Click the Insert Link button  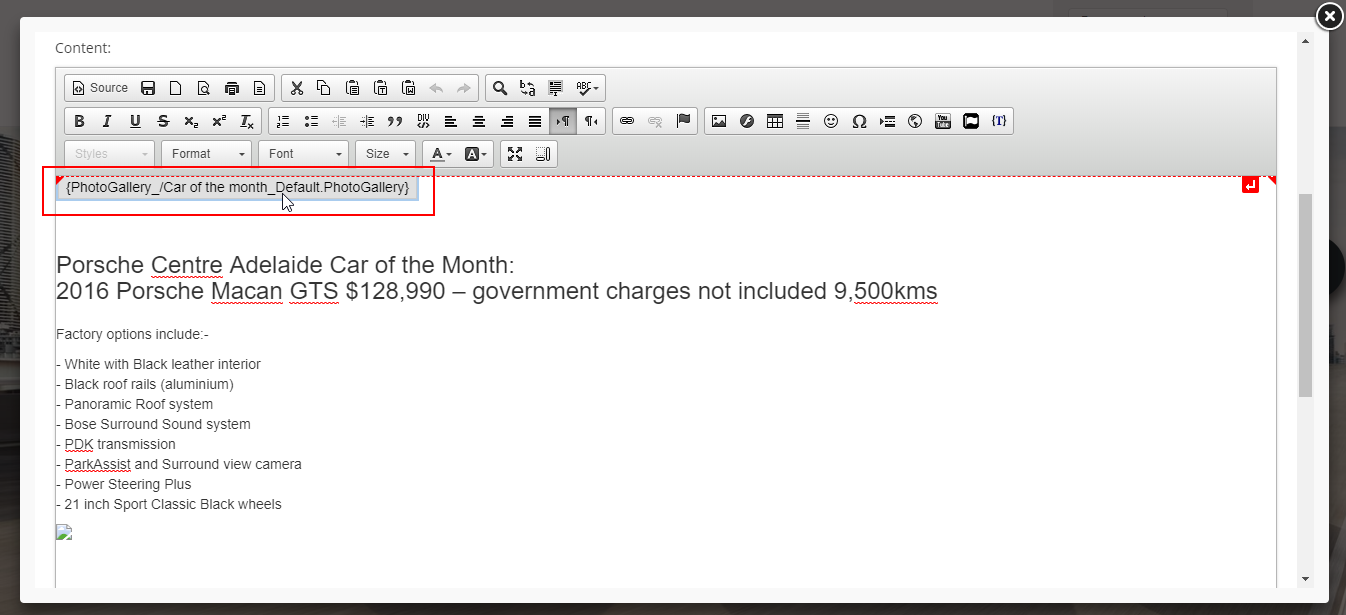coord(627,121)
